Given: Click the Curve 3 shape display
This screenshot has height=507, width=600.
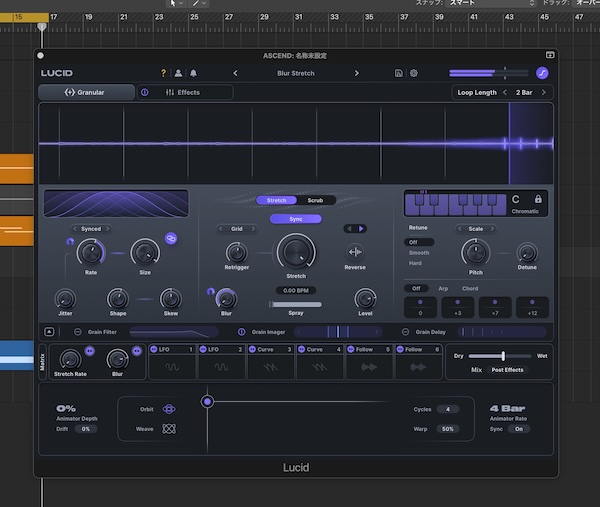Looking at the screenshot, I should [271, 367].
